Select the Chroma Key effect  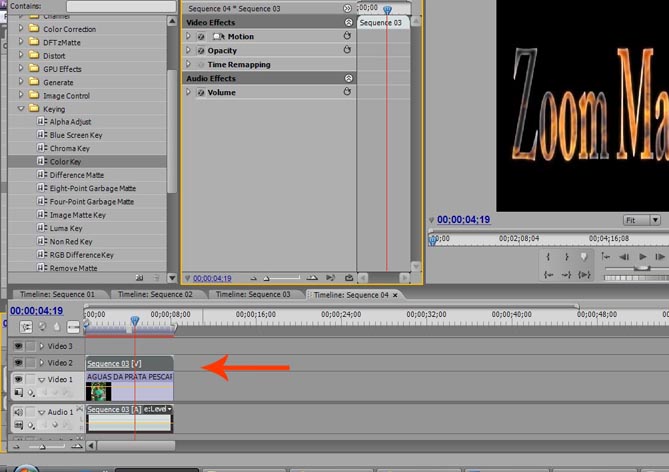click(x=69, y=148)
